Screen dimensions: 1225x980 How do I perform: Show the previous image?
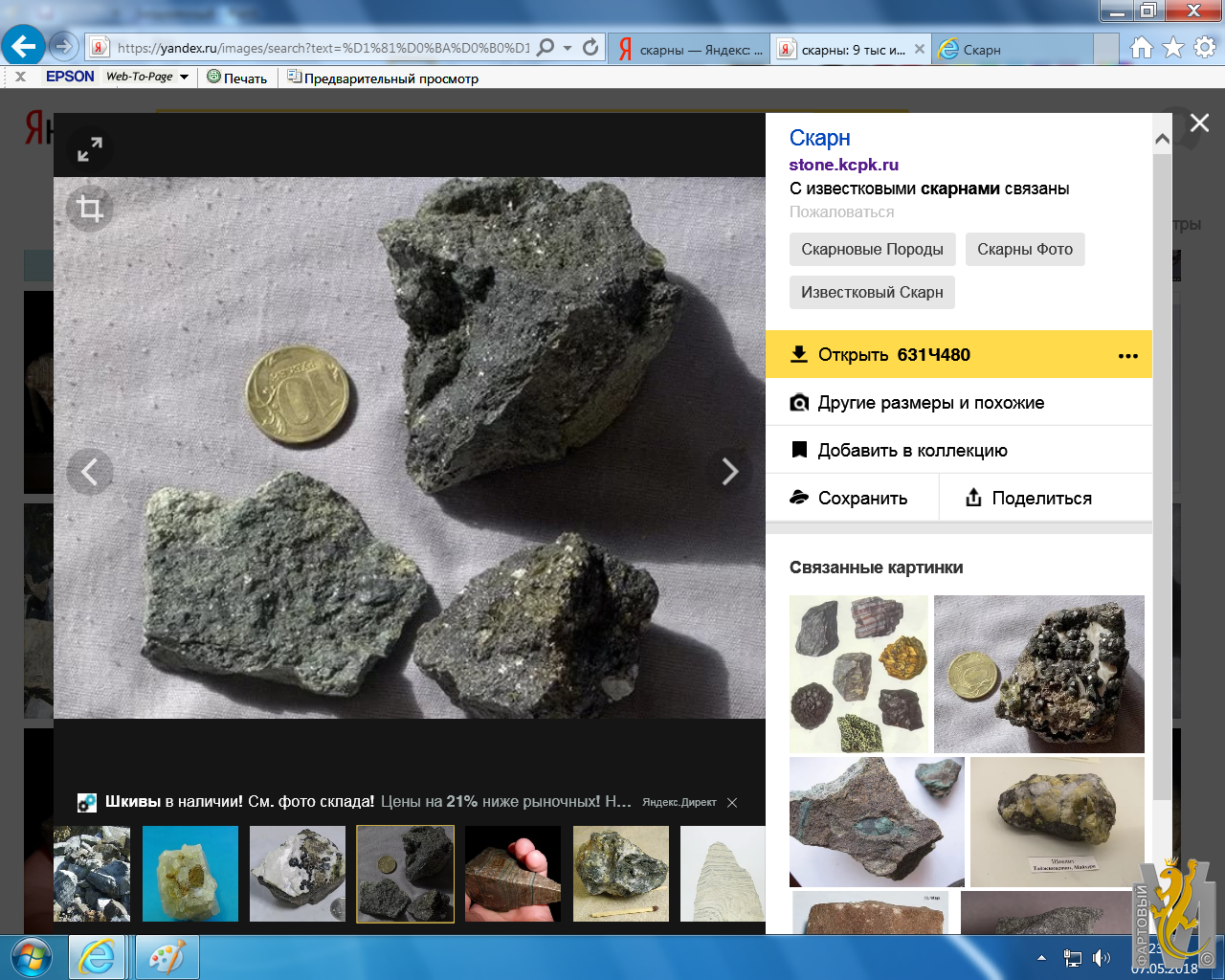(x=90, y=472)
